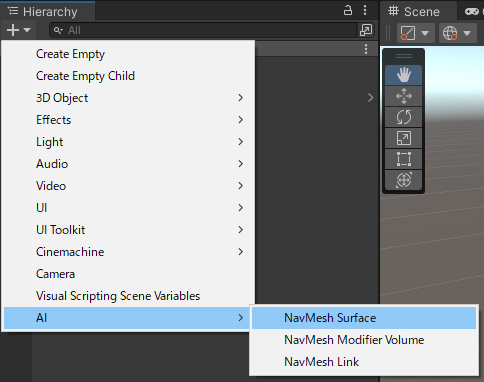Choose Create Empty from the menu
Image resolution: width=484 pixels, height=382 pixels.
(128, 54)
